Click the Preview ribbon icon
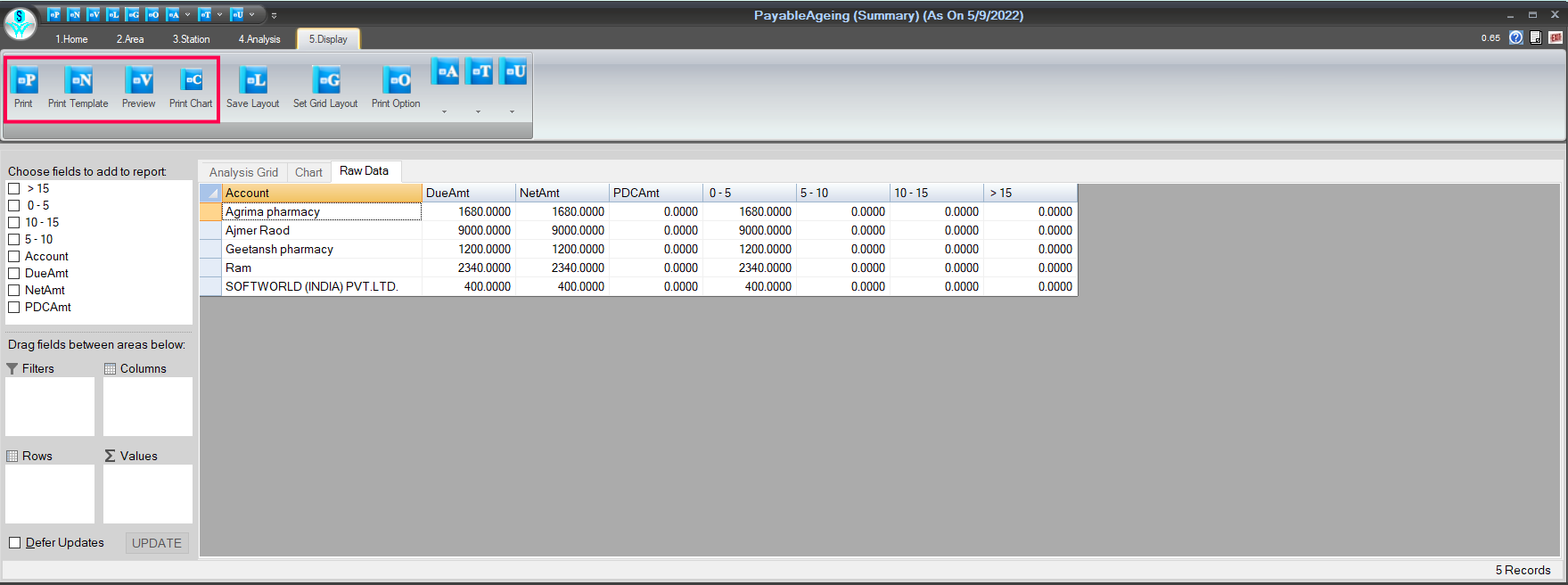 [x=139, y=82]
